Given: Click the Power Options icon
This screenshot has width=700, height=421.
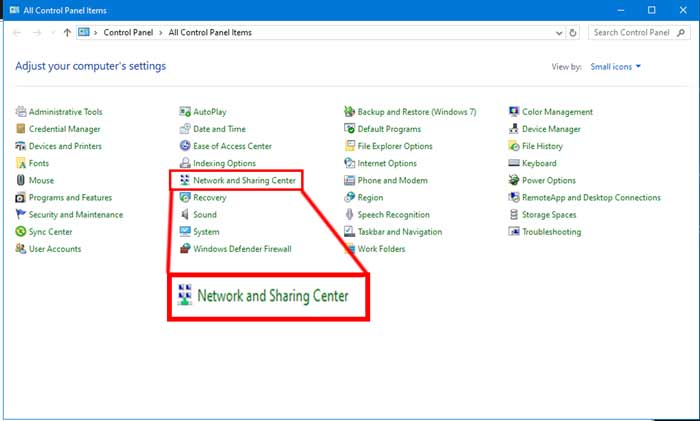Looking at the screenshot, I should pos(514,180).
